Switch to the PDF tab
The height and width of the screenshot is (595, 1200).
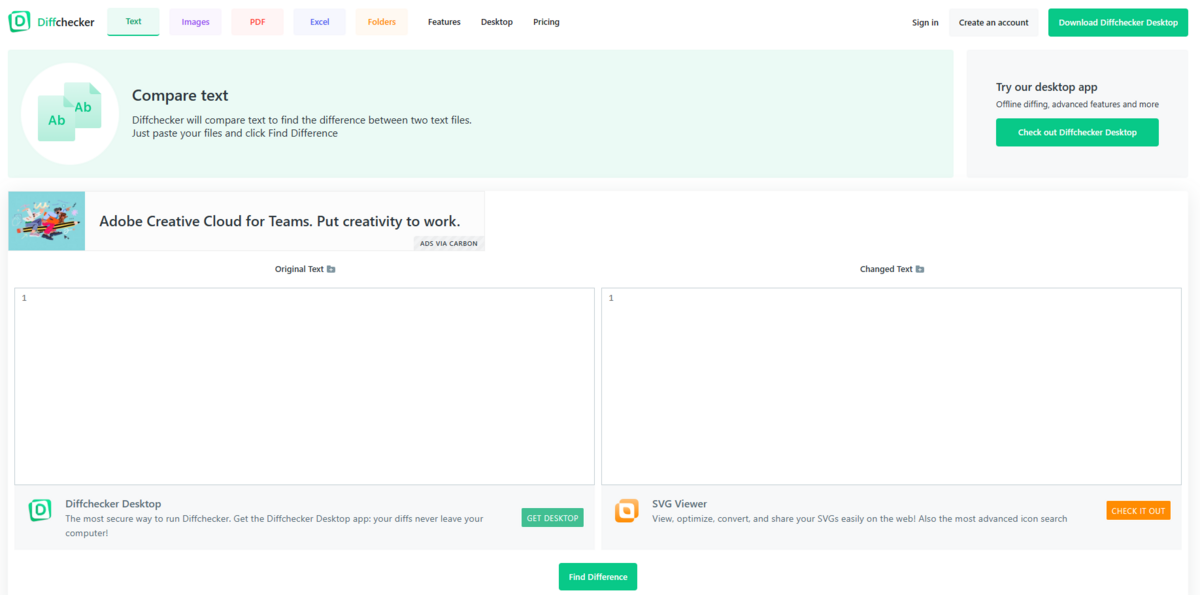[x=257, y=22]
